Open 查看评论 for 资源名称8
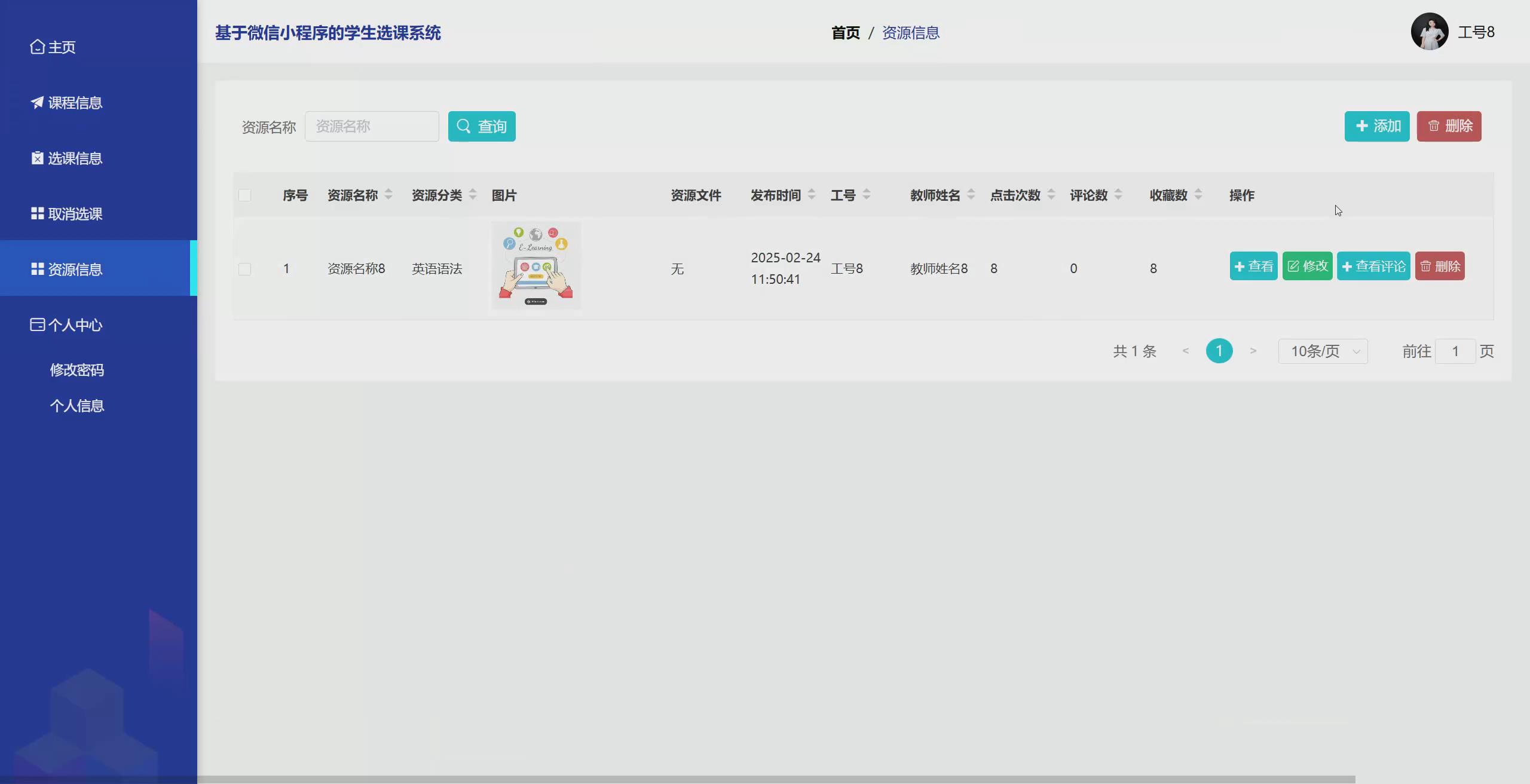The height and width of the screenshot is (784, 1530). pyautogui.click(x=1373, y=266)
